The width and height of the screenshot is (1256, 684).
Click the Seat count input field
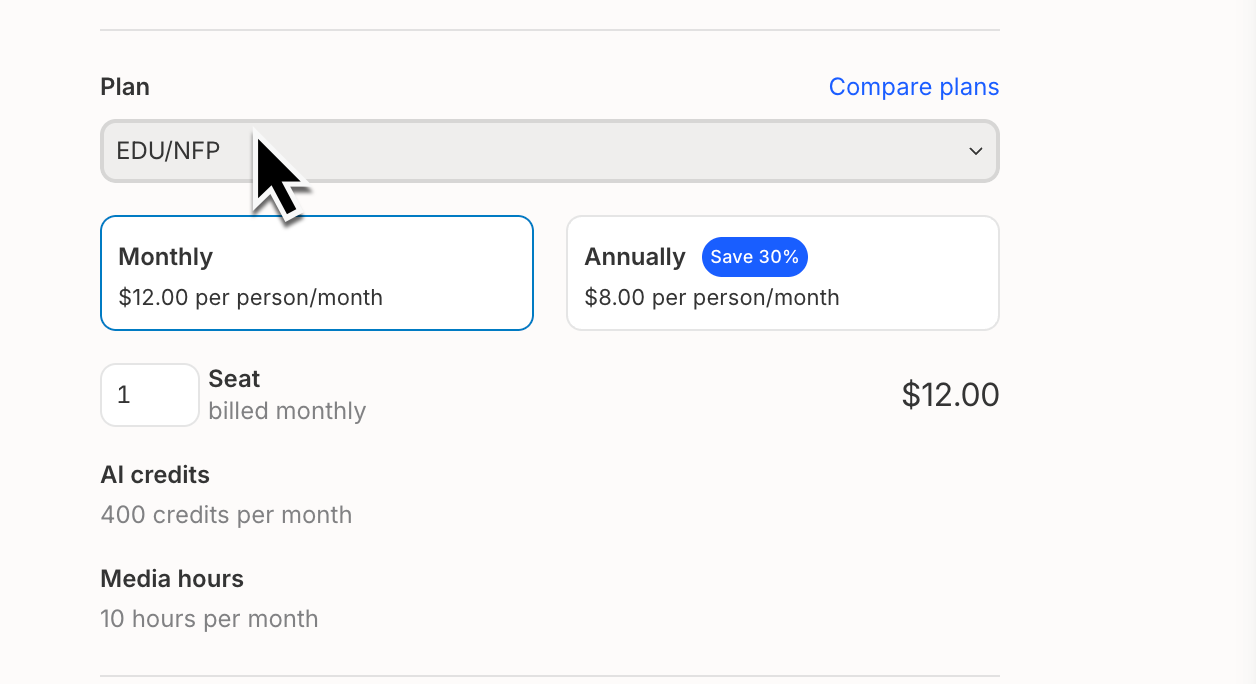149,394
